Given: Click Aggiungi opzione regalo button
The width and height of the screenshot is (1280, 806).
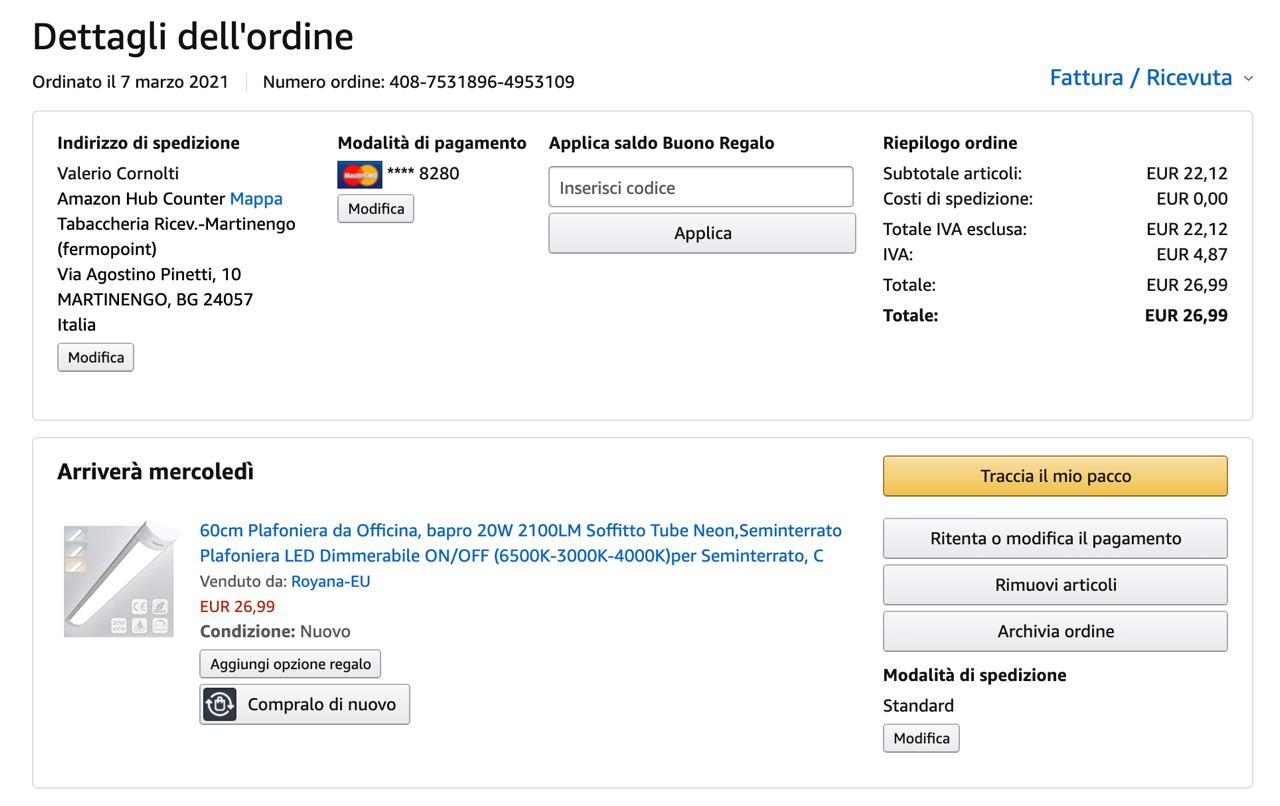Looking at the screenshot, I should (x=290, y=664).
